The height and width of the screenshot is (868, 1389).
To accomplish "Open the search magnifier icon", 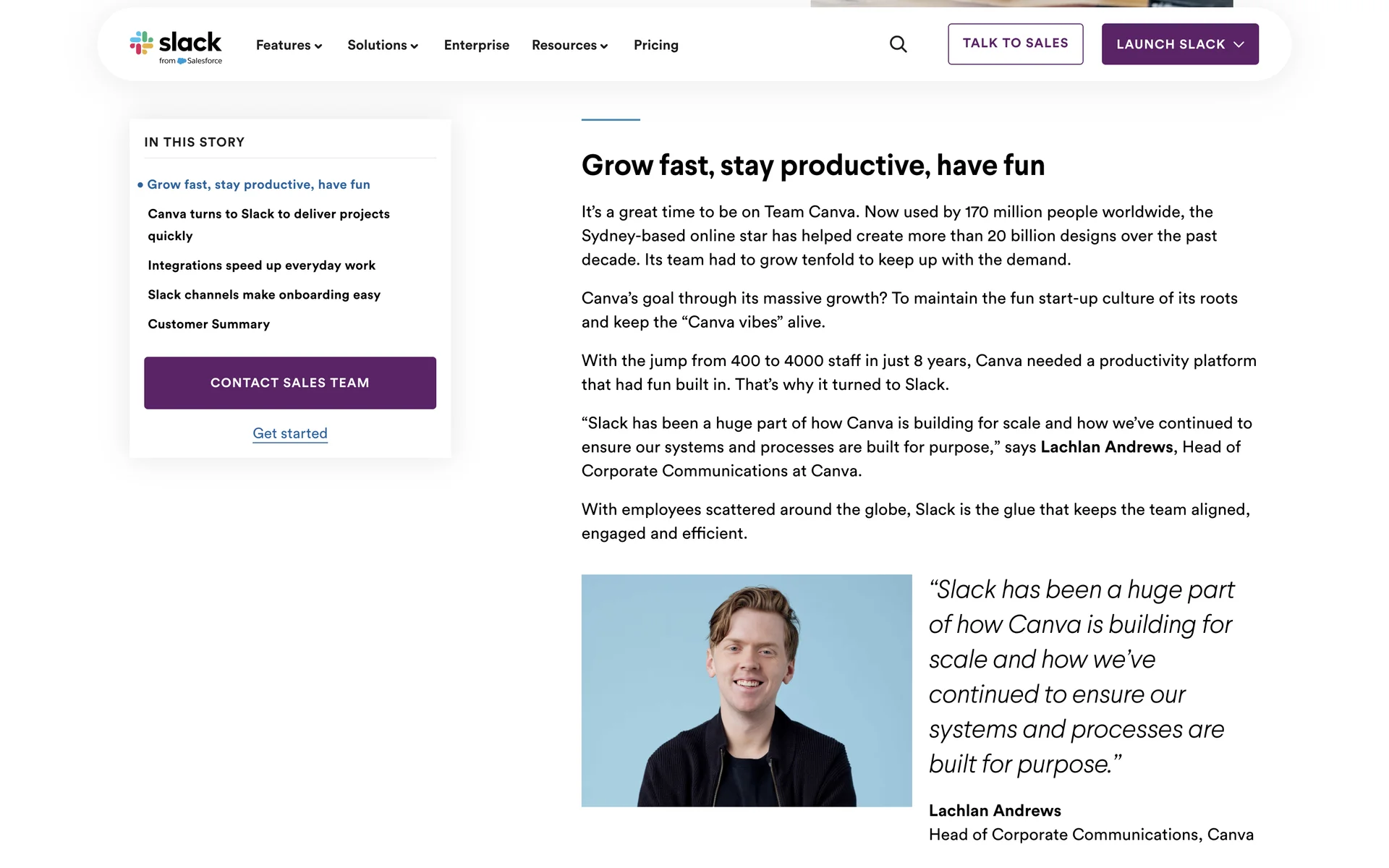I will [898, 44].
